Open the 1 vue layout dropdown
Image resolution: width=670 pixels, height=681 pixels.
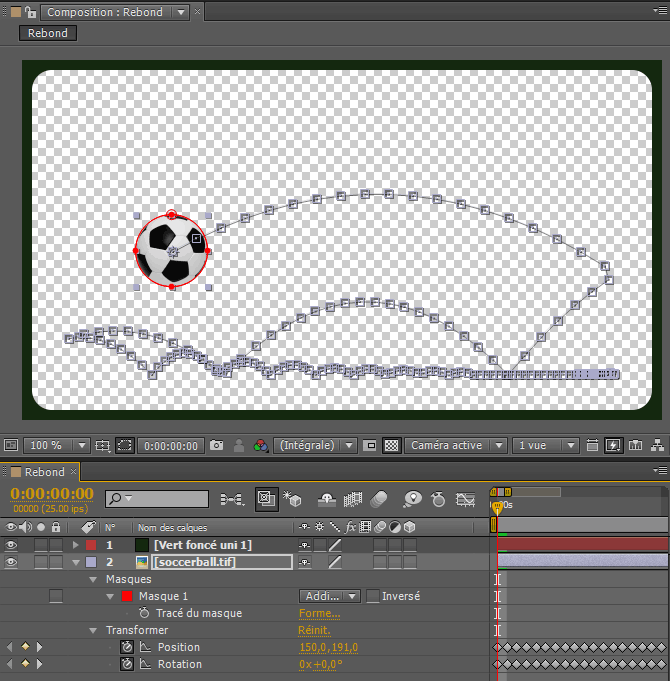(545, 445)
